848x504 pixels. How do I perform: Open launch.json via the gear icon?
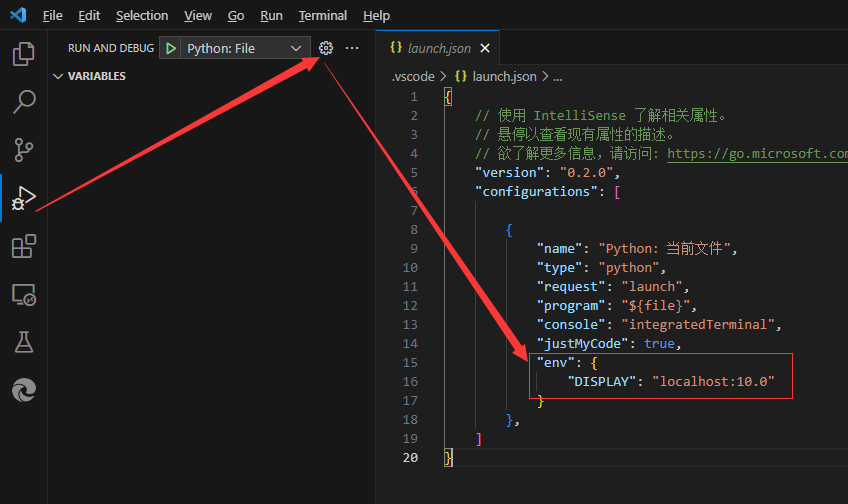pos(325,48)
